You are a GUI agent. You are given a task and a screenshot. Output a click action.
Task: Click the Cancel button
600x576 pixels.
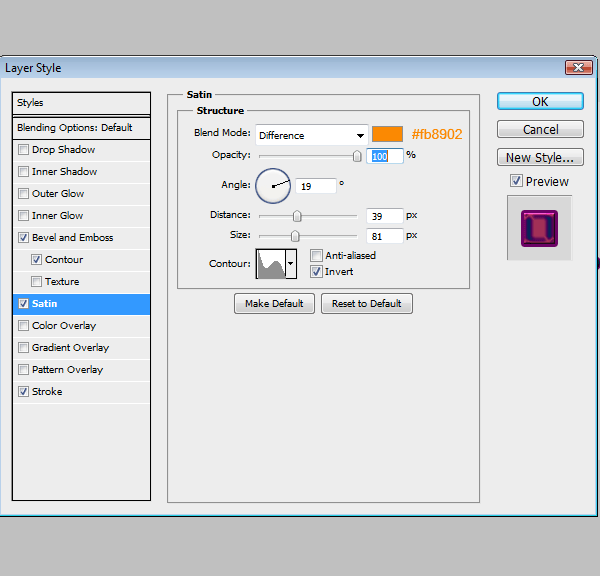(x=540, y=129)
